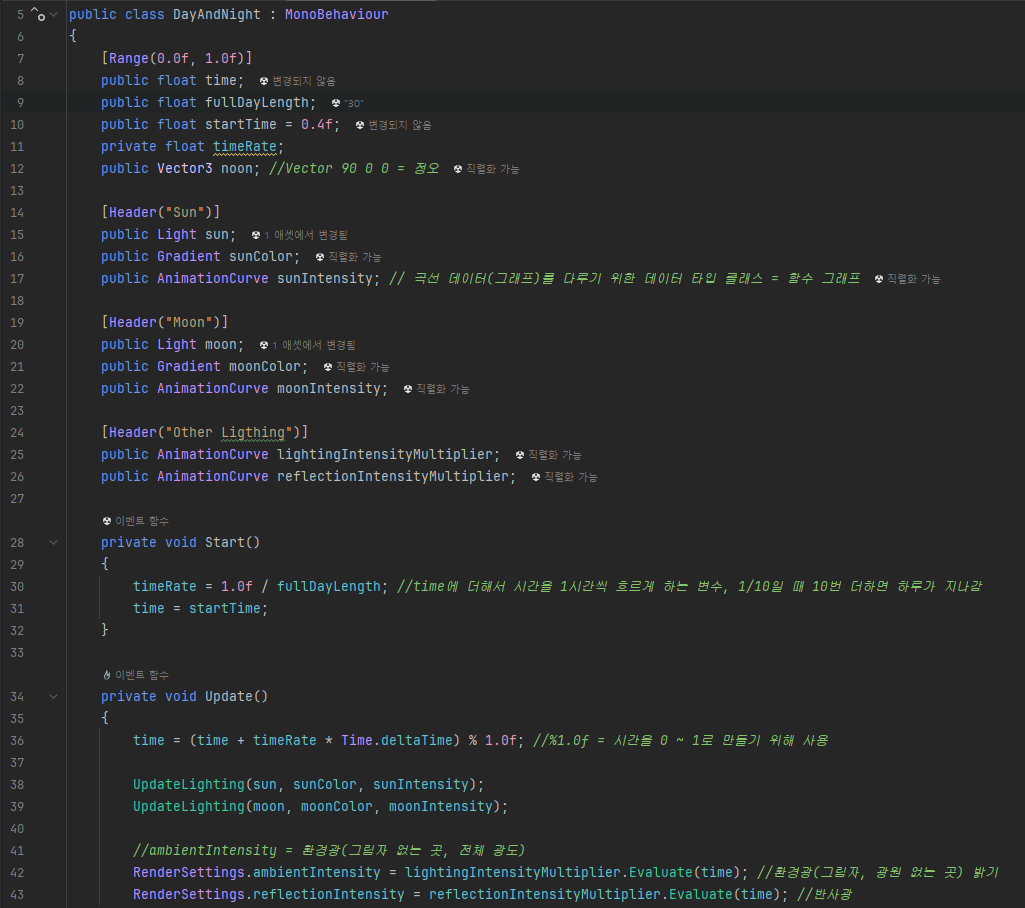The width and height of the screenshot is (1025, 908).
Task: Click the Vector3 type on the noon line
Action: tap(184, 169)
